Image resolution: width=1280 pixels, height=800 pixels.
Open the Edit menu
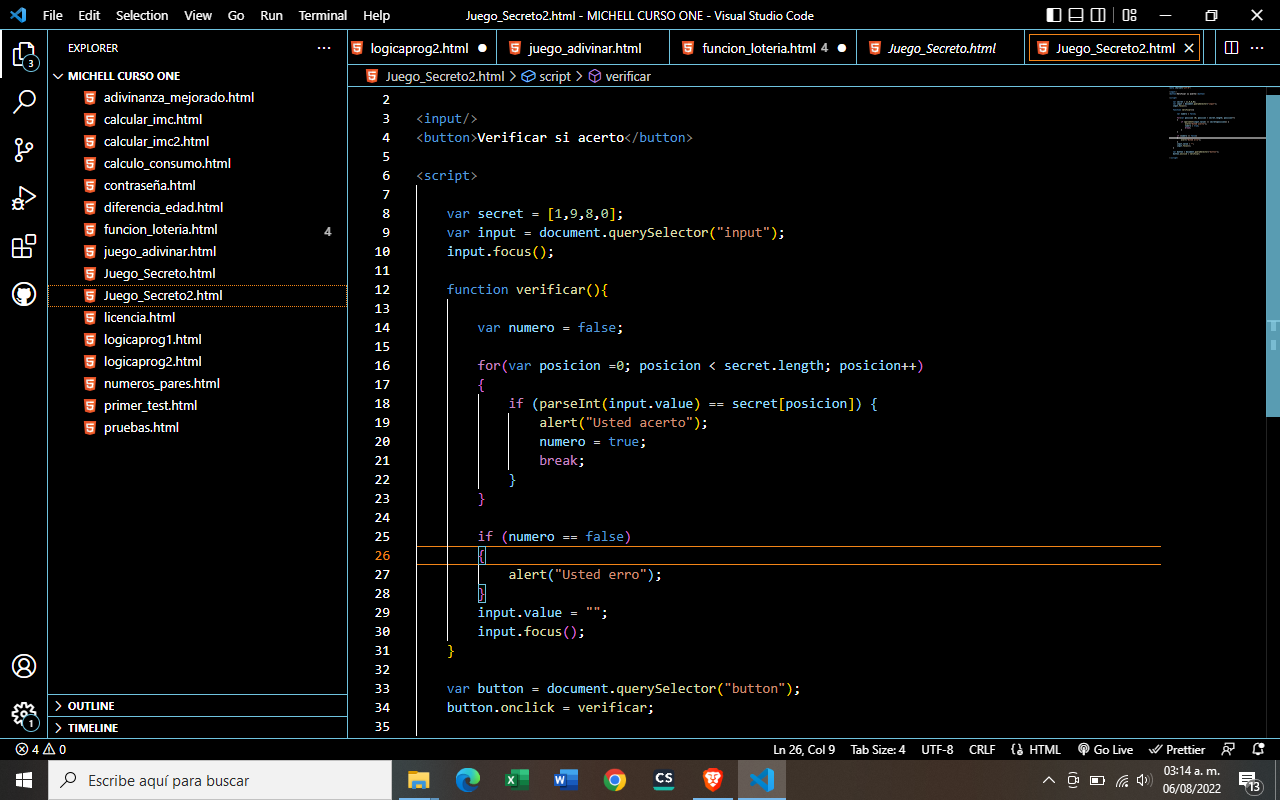point(89,15)
